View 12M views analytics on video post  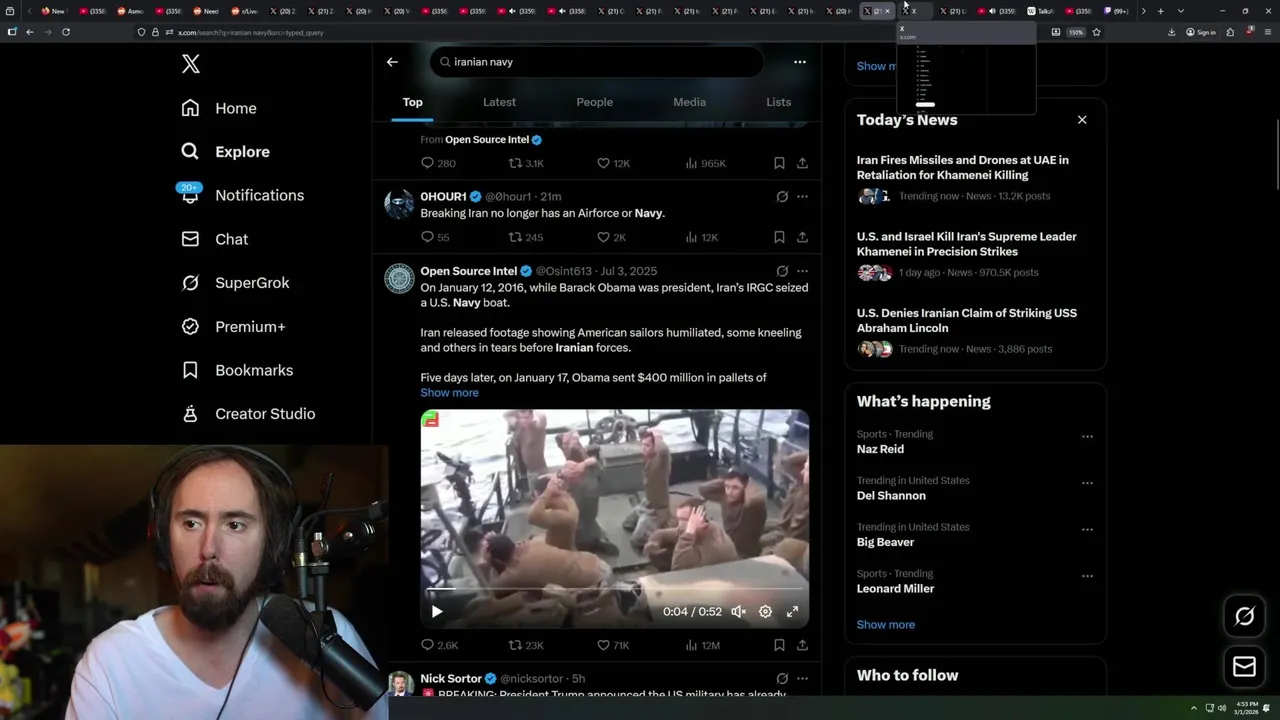click(702, 645)
